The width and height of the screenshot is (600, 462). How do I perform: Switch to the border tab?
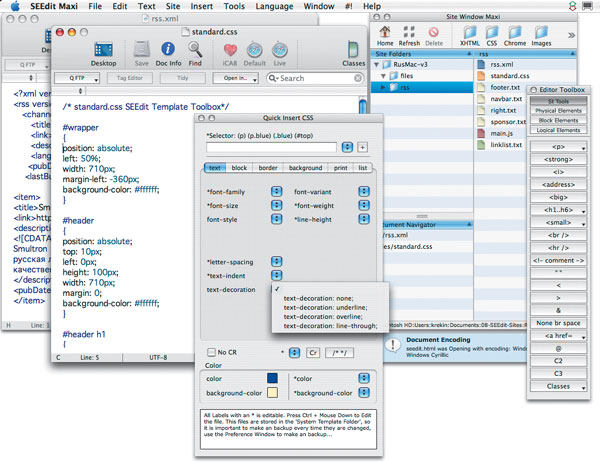point(268,168)
